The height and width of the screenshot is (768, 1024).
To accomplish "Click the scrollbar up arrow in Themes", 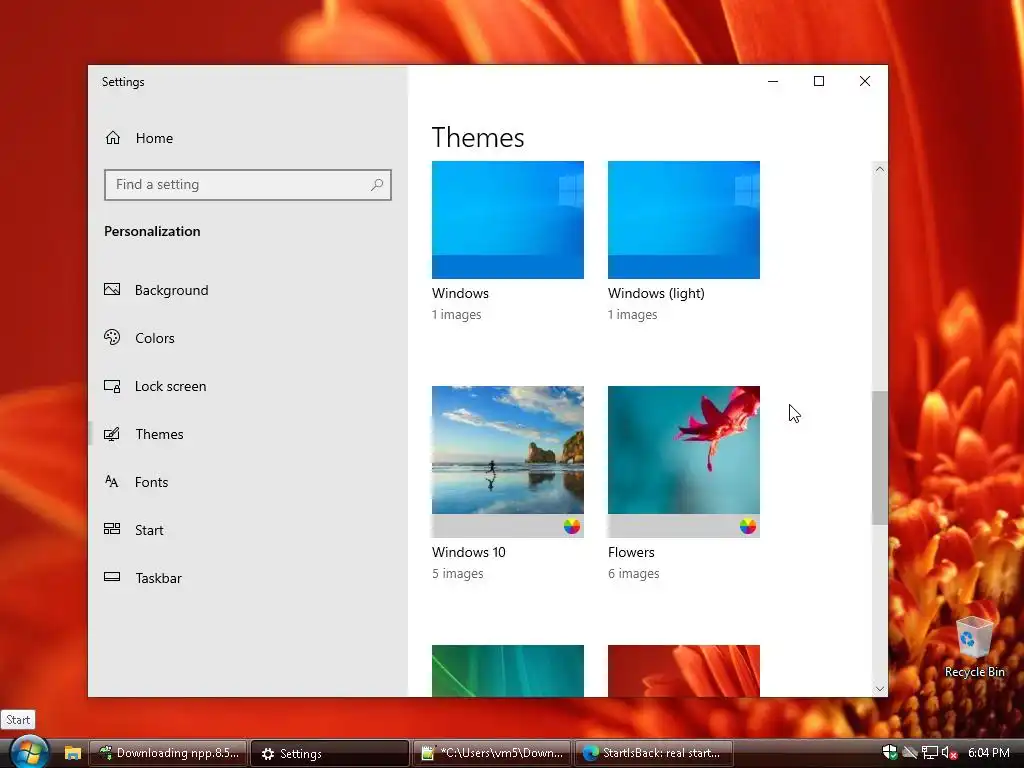I will [880, 169].
